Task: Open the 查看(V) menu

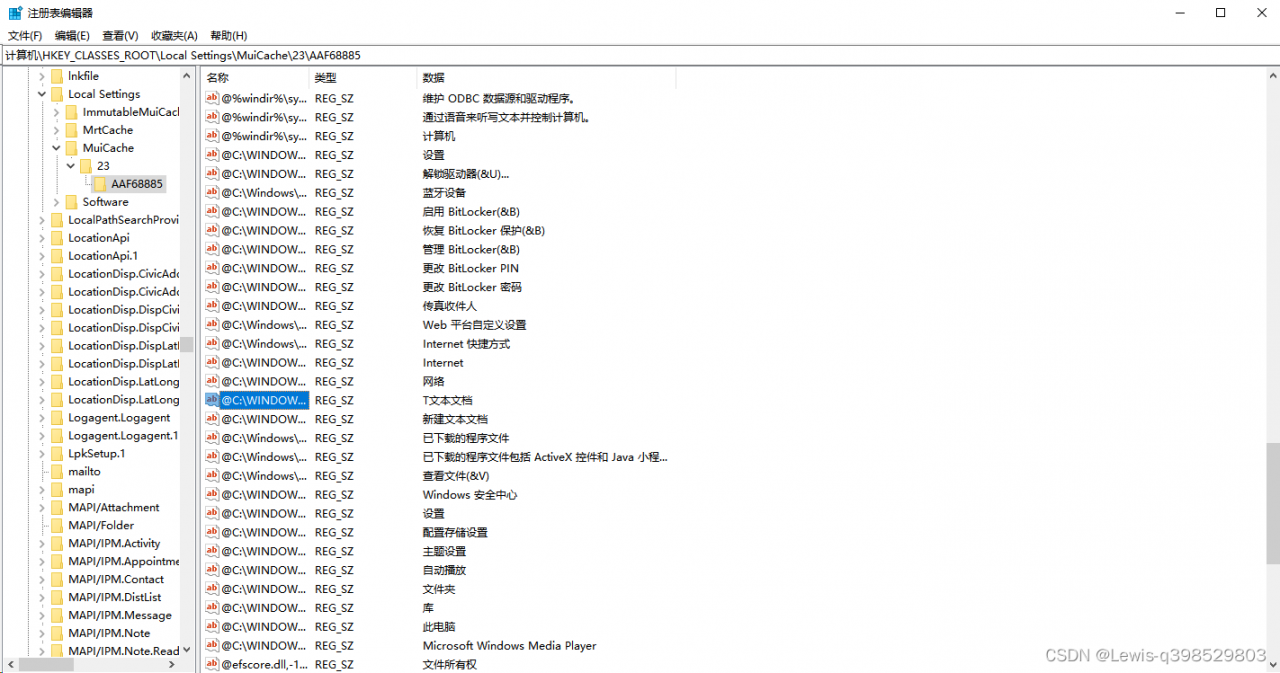Action: [120, 35]
